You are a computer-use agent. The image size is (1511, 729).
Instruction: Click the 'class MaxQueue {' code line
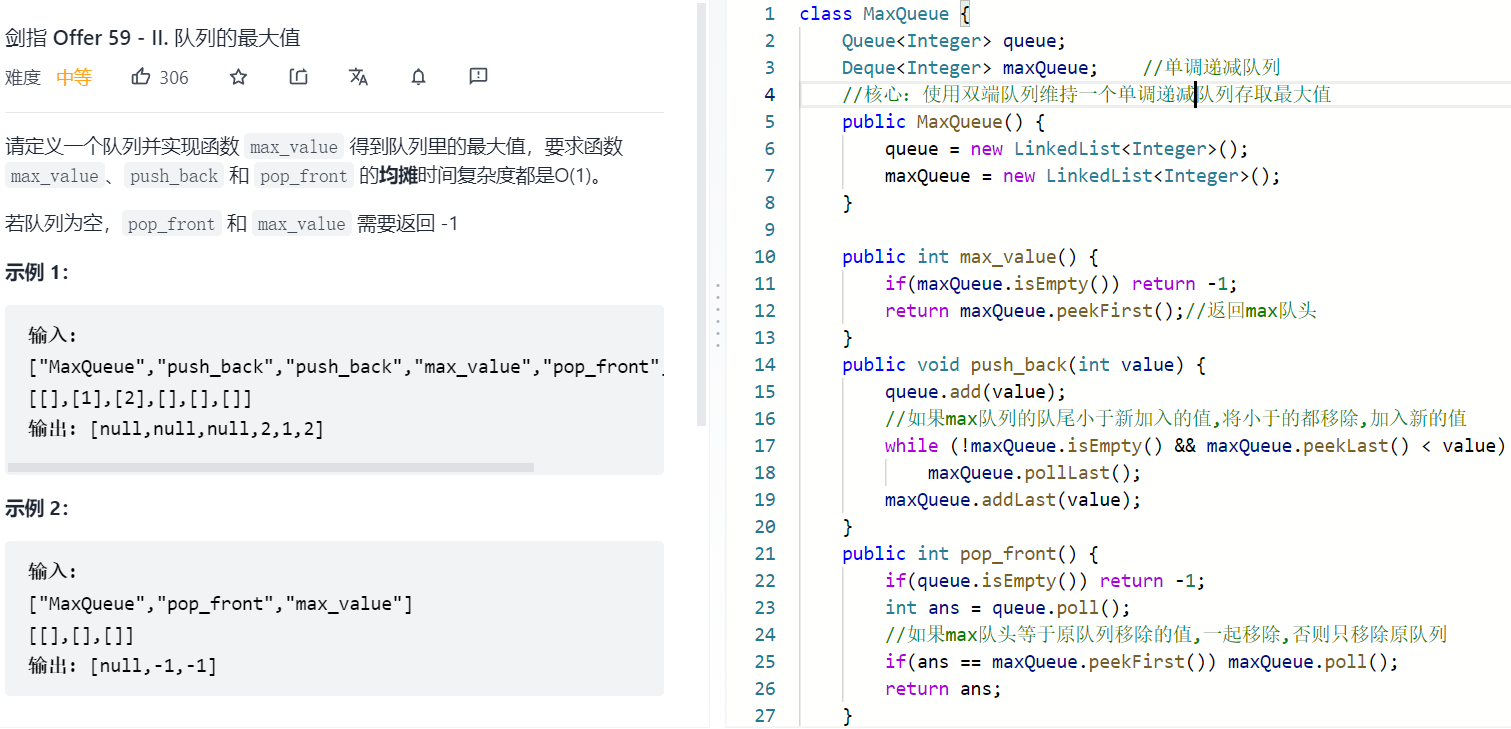pos(885,14)
